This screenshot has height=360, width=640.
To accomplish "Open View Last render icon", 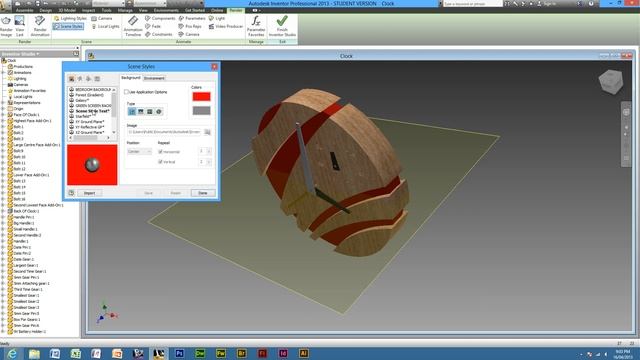I will (20, 26).
